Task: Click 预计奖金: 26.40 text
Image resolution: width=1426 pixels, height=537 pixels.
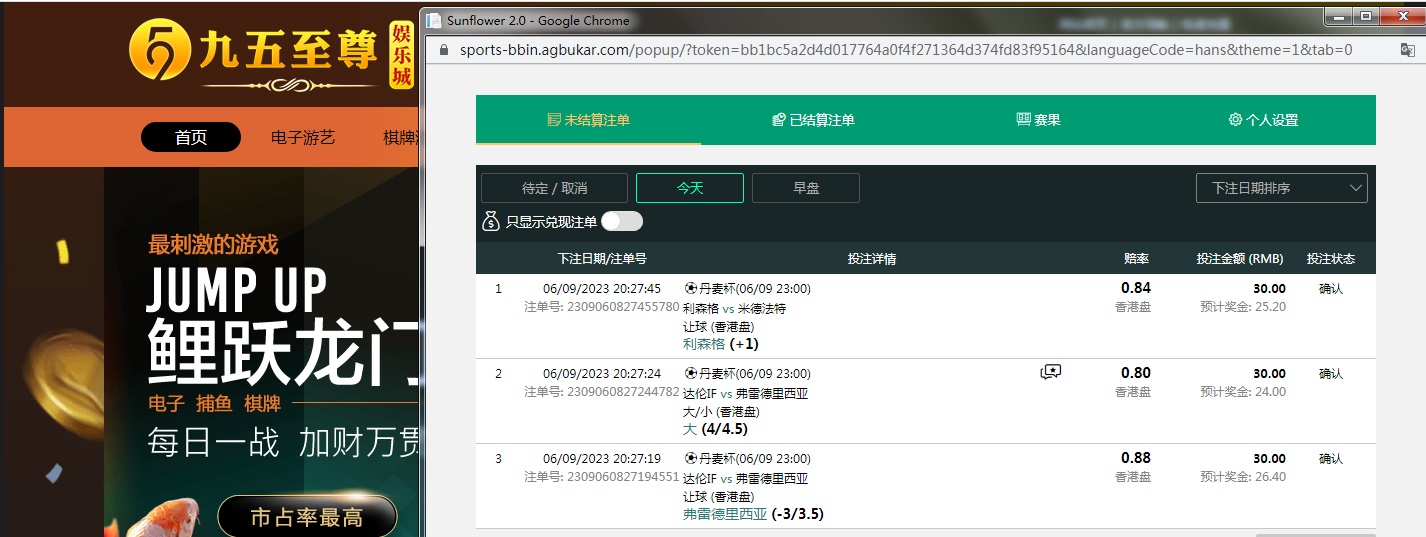Action: click(x=1243, y=477)
